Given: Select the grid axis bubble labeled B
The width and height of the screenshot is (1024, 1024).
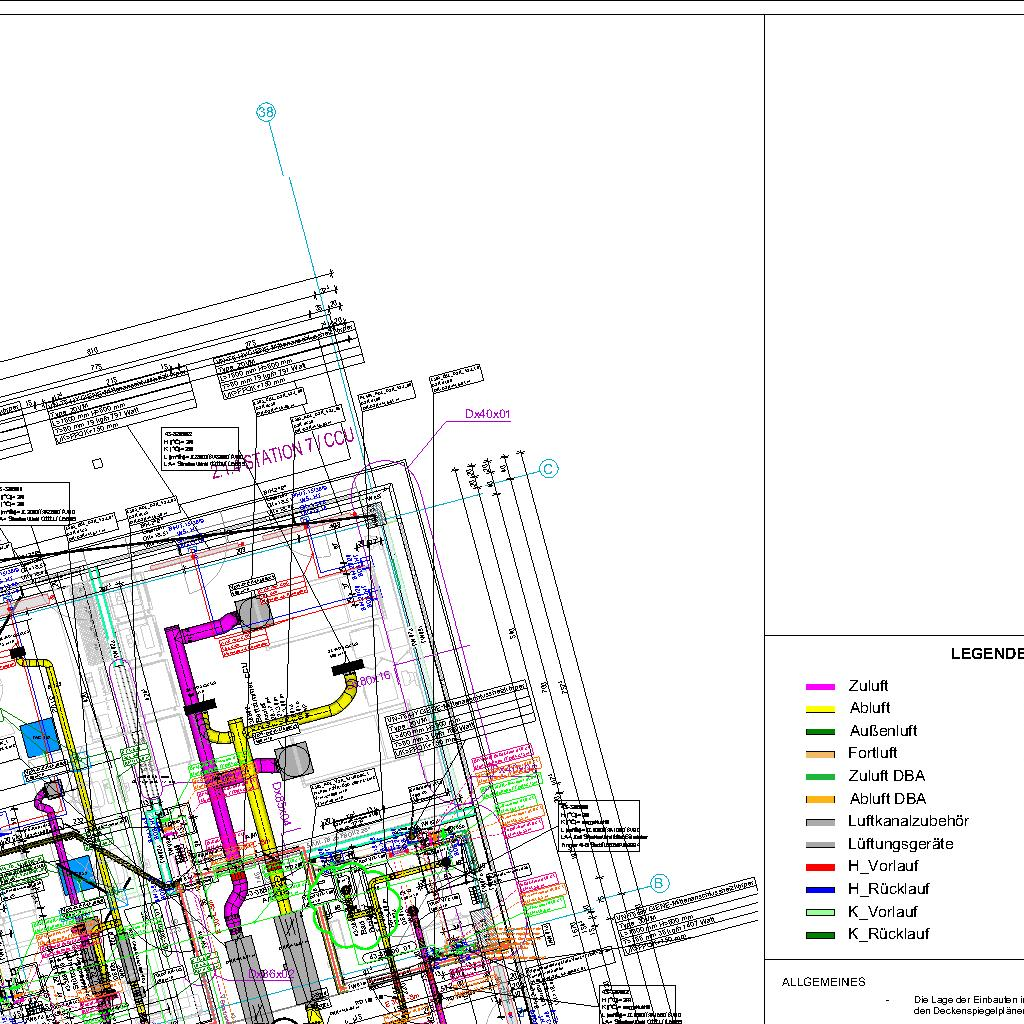Looking at the screenshot, I should tap(659, 883).
